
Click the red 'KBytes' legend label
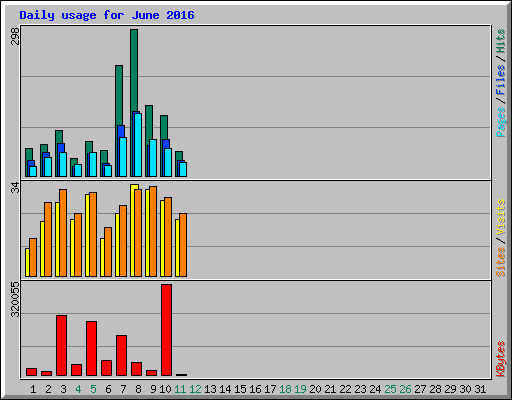(x=501, y=359)
